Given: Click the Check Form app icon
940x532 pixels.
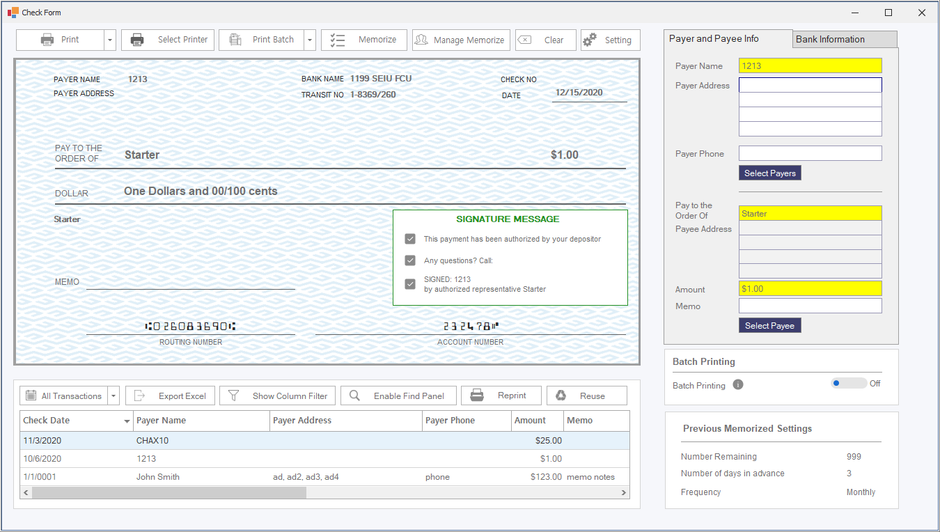Looking at the screenshot, I should pos(13,12).
